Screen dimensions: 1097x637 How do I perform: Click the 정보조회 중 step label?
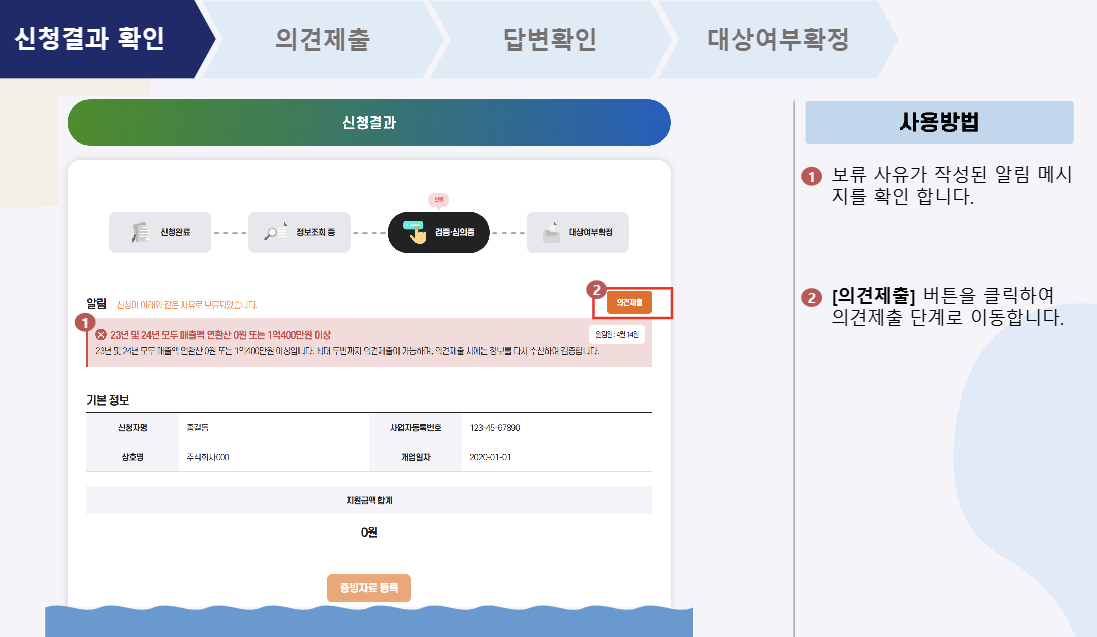tap(315, 232)
